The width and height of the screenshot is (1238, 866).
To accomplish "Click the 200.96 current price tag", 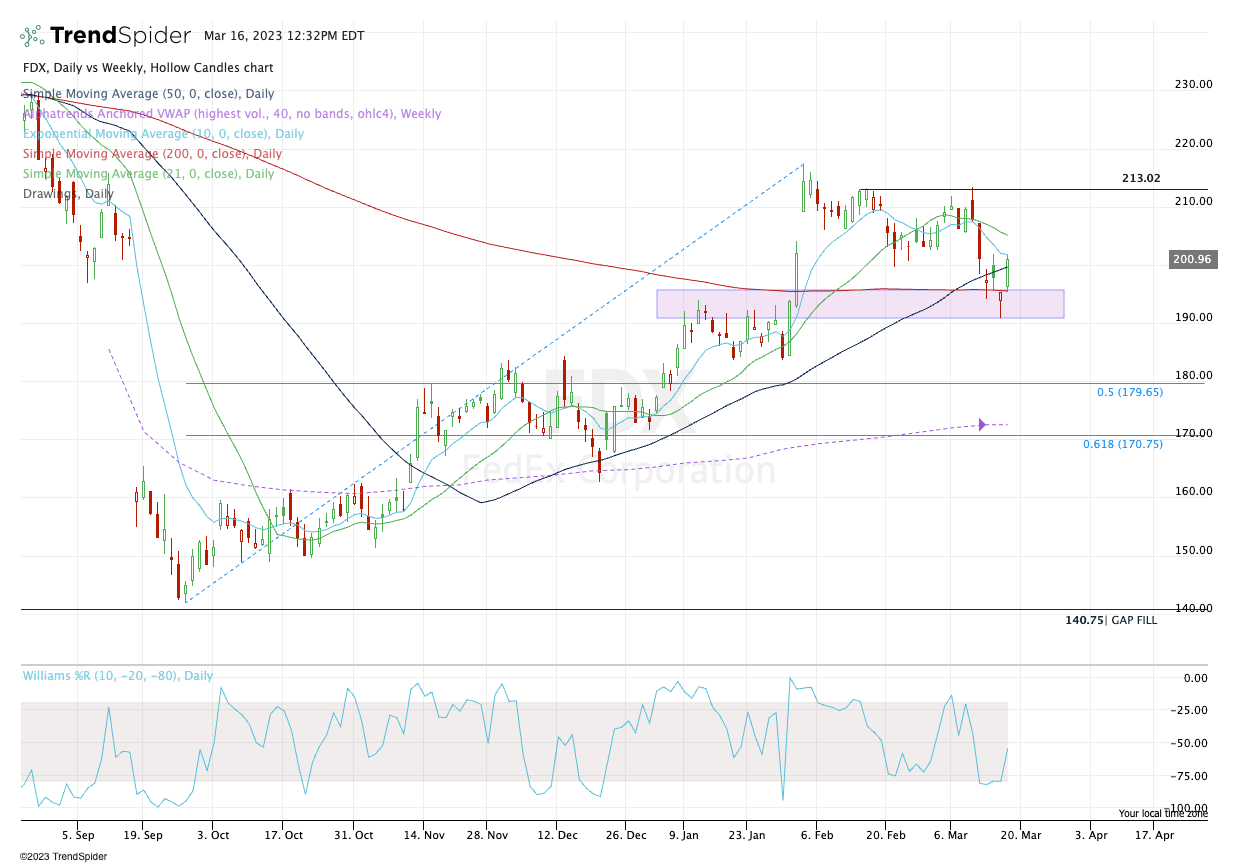I will pos(1192,260).
